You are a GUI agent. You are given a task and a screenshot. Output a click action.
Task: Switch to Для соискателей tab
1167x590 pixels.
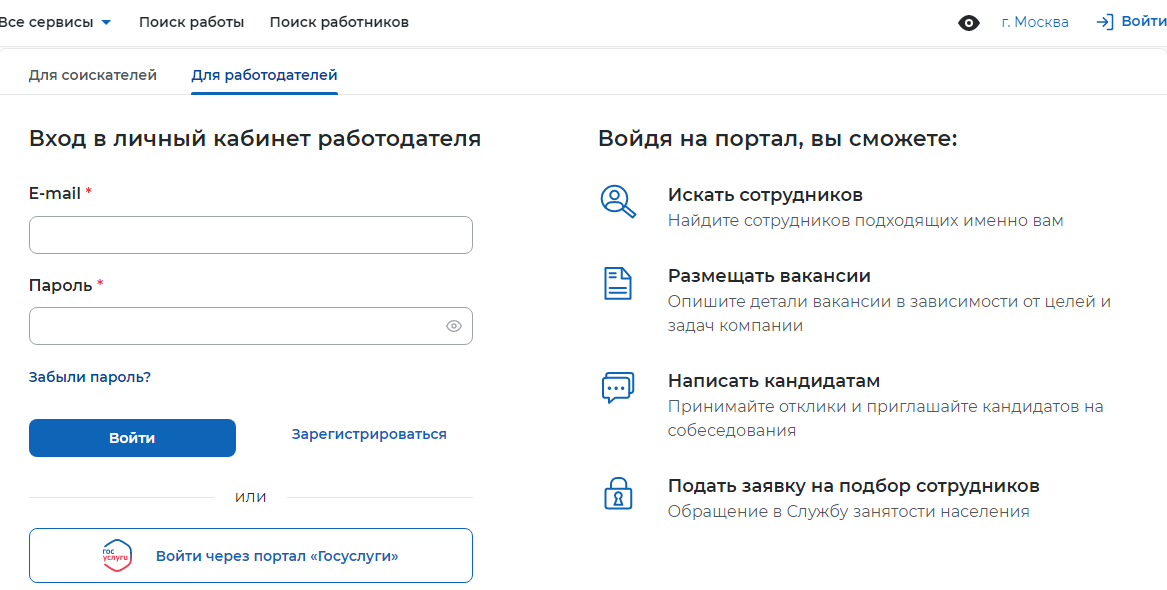coord(93,75)
